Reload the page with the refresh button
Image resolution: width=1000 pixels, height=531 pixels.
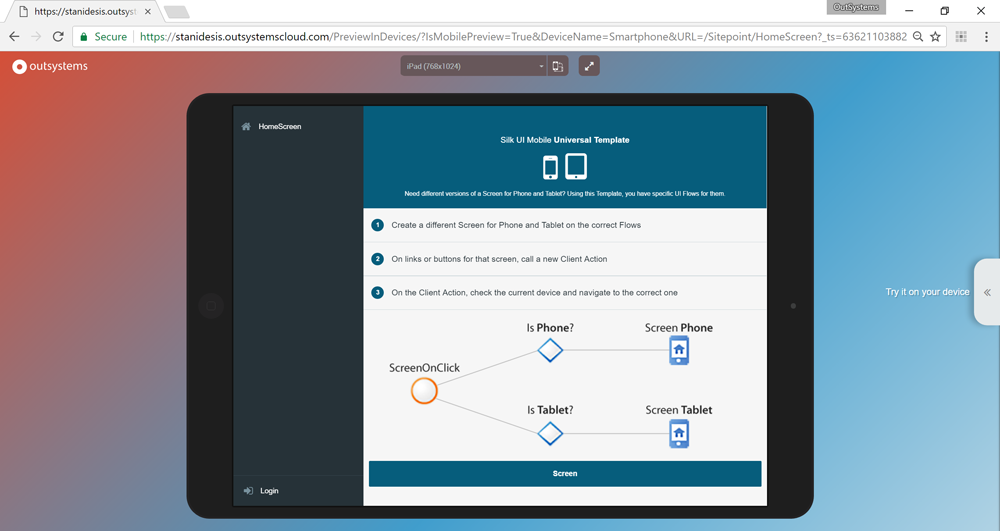point(58,37)
